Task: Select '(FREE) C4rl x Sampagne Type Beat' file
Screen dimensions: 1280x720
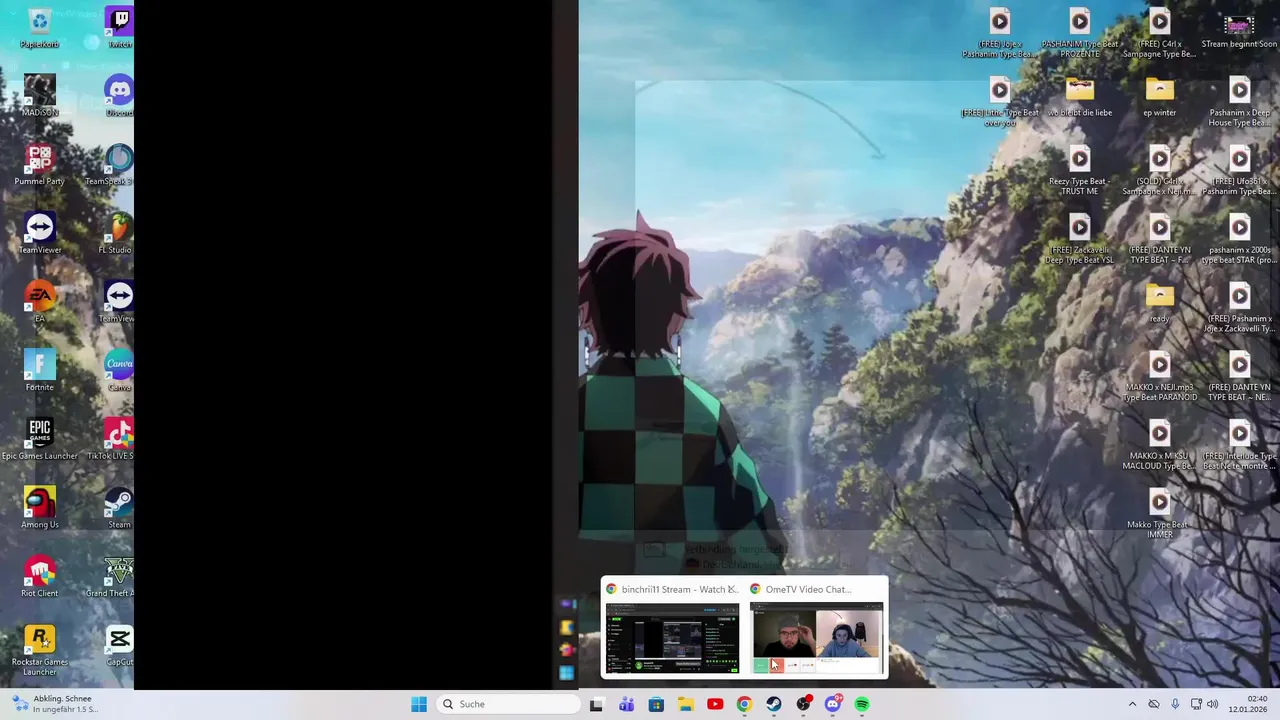Action: (x=1160, y=33)
